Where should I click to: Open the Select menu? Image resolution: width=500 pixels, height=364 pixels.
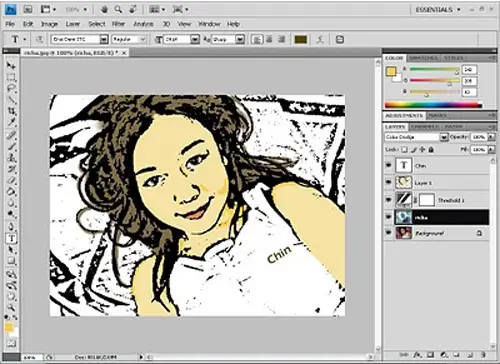pos(97,24)
